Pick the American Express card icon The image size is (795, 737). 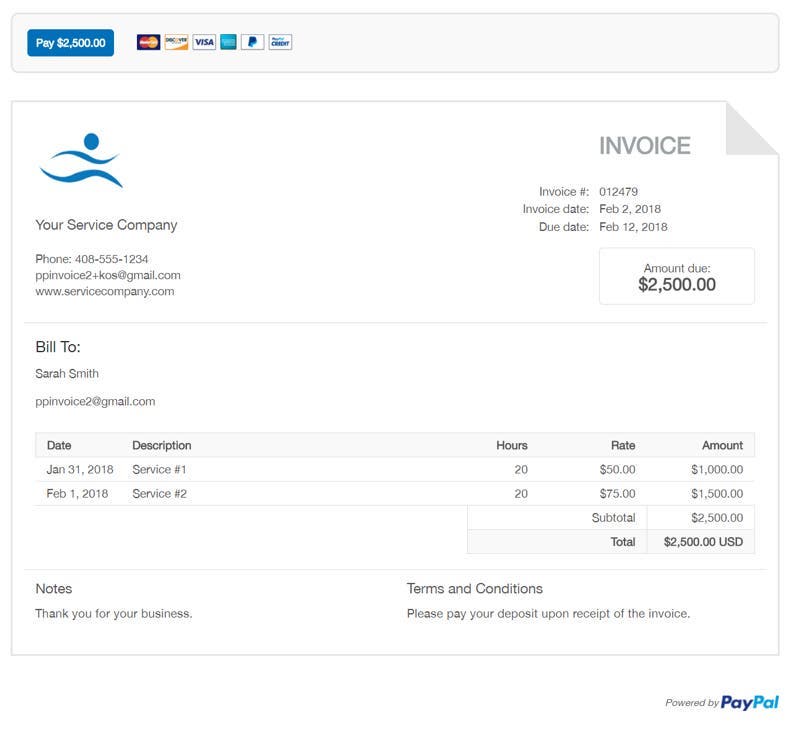228,42
